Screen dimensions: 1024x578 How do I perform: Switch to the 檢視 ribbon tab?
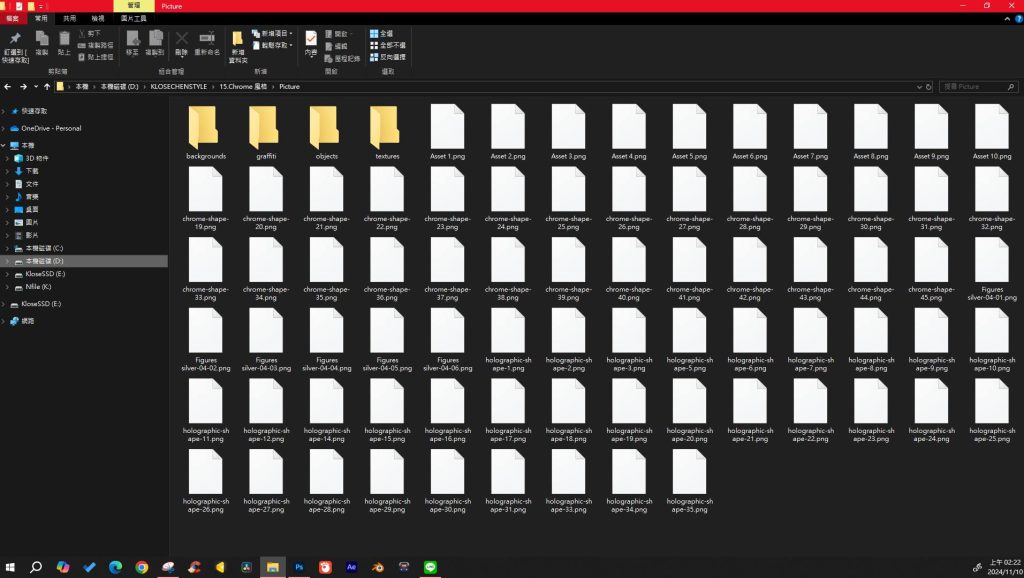tap(97, 18)
